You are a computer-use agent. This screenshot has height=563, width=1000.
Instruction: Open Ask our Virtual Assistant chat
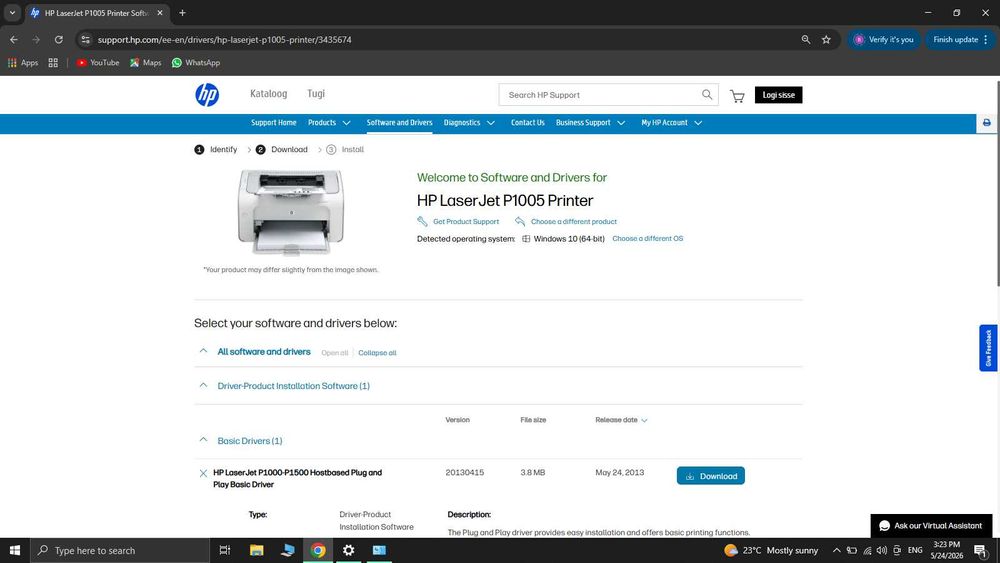tap(931, 525)
